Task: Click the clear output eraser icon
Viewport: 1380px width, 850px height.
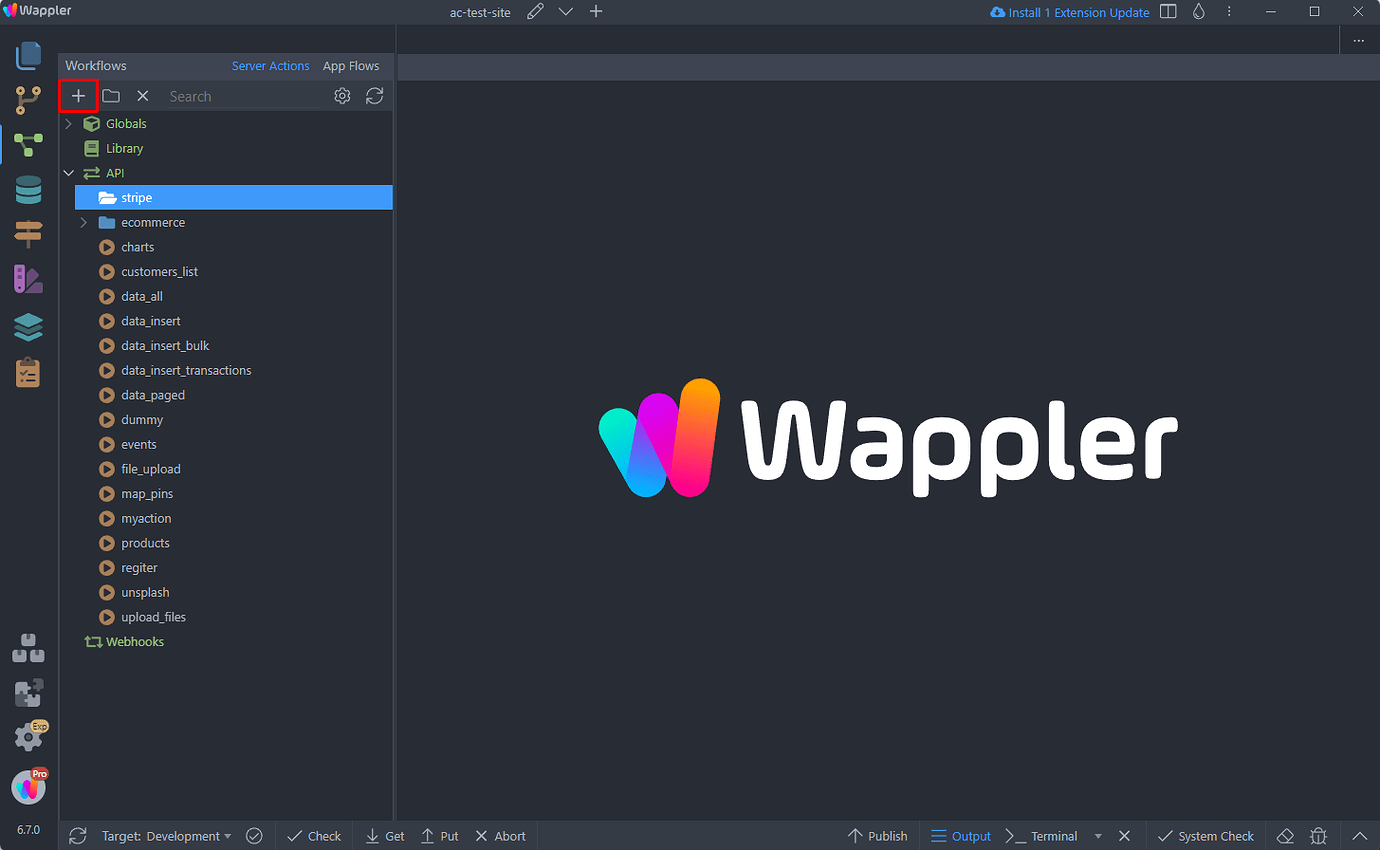Action: click(1285, 835)
